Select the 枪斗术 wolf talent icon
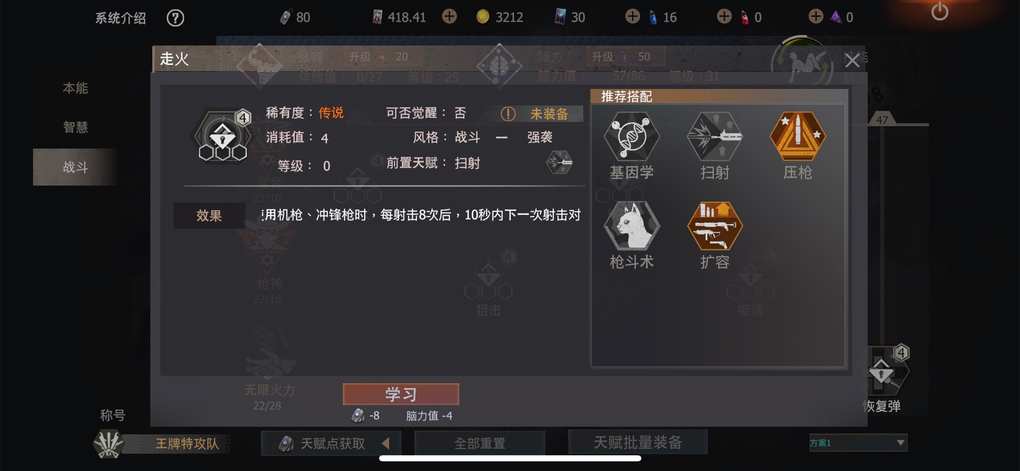The width and height of the screenshot is (1020, 471). coord(631,226)
